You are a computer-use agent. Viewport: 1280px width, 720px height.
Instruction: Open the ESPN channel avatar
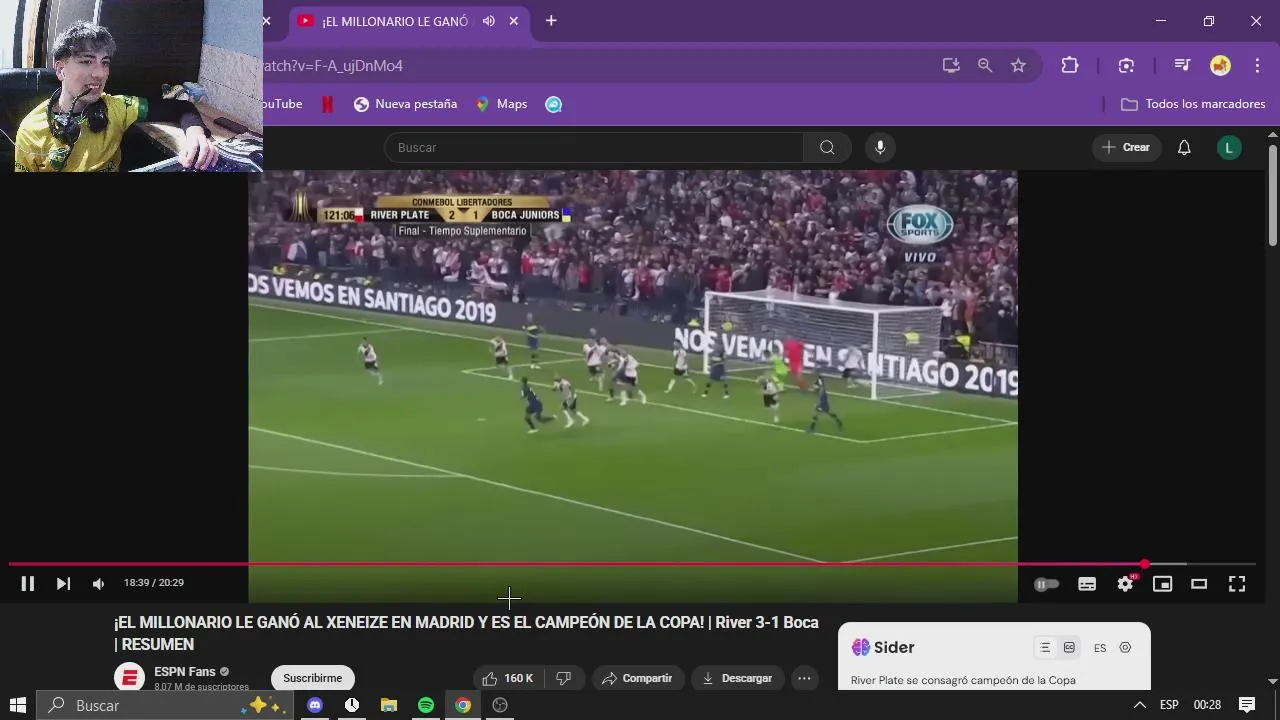129,677
